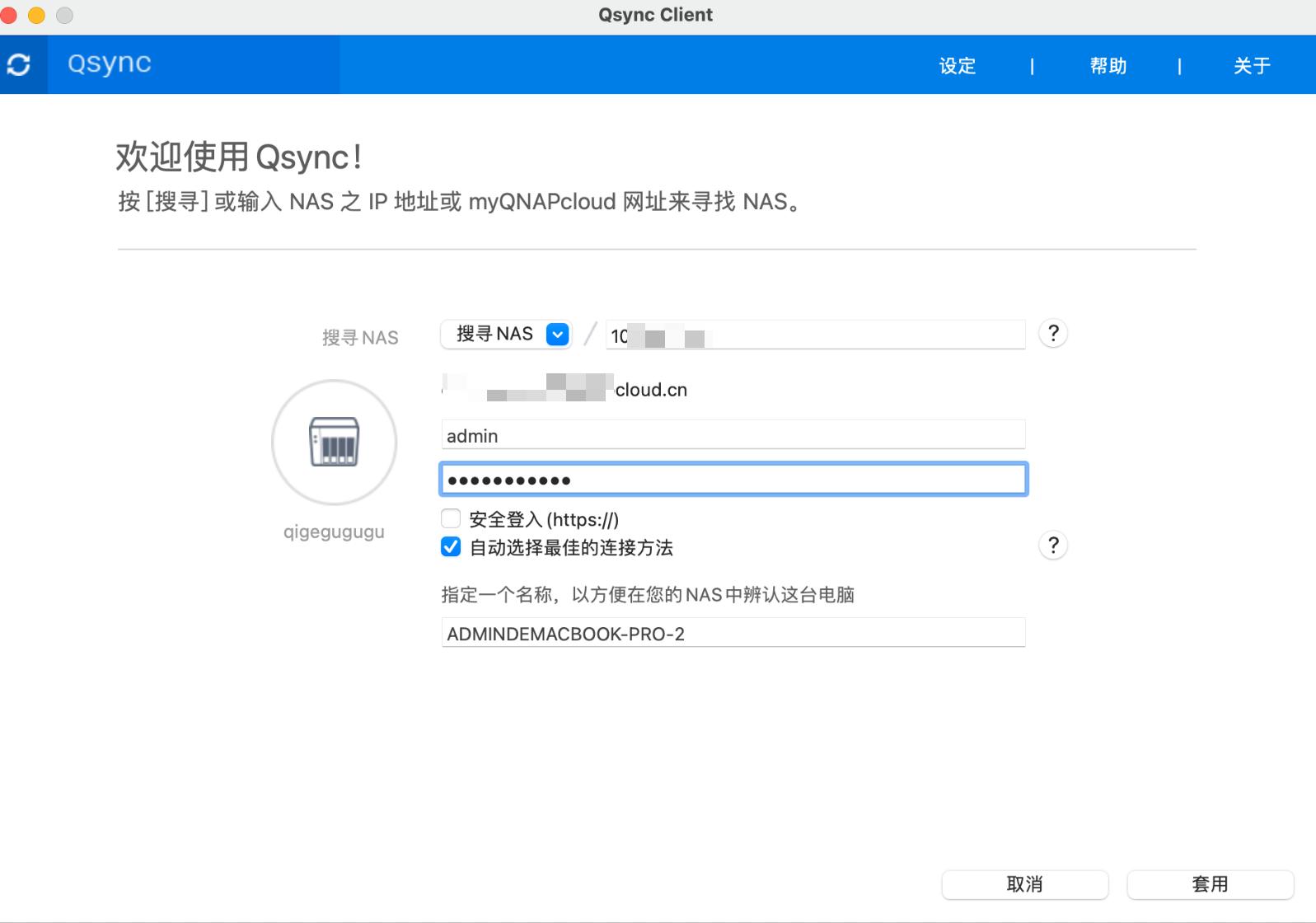The height and width of the screenshot is (923, 1316).
Task: Minimize the Qsync Client window
Action: click(x=37, y=15)
